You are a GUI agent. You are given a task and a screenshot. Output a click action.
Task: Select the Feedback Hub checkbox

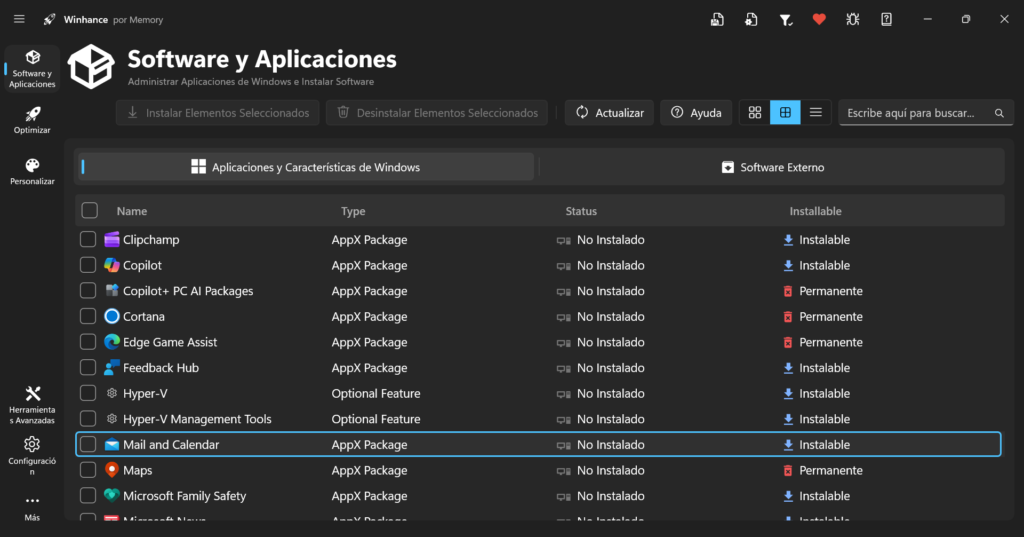click(x=88, y=367)
